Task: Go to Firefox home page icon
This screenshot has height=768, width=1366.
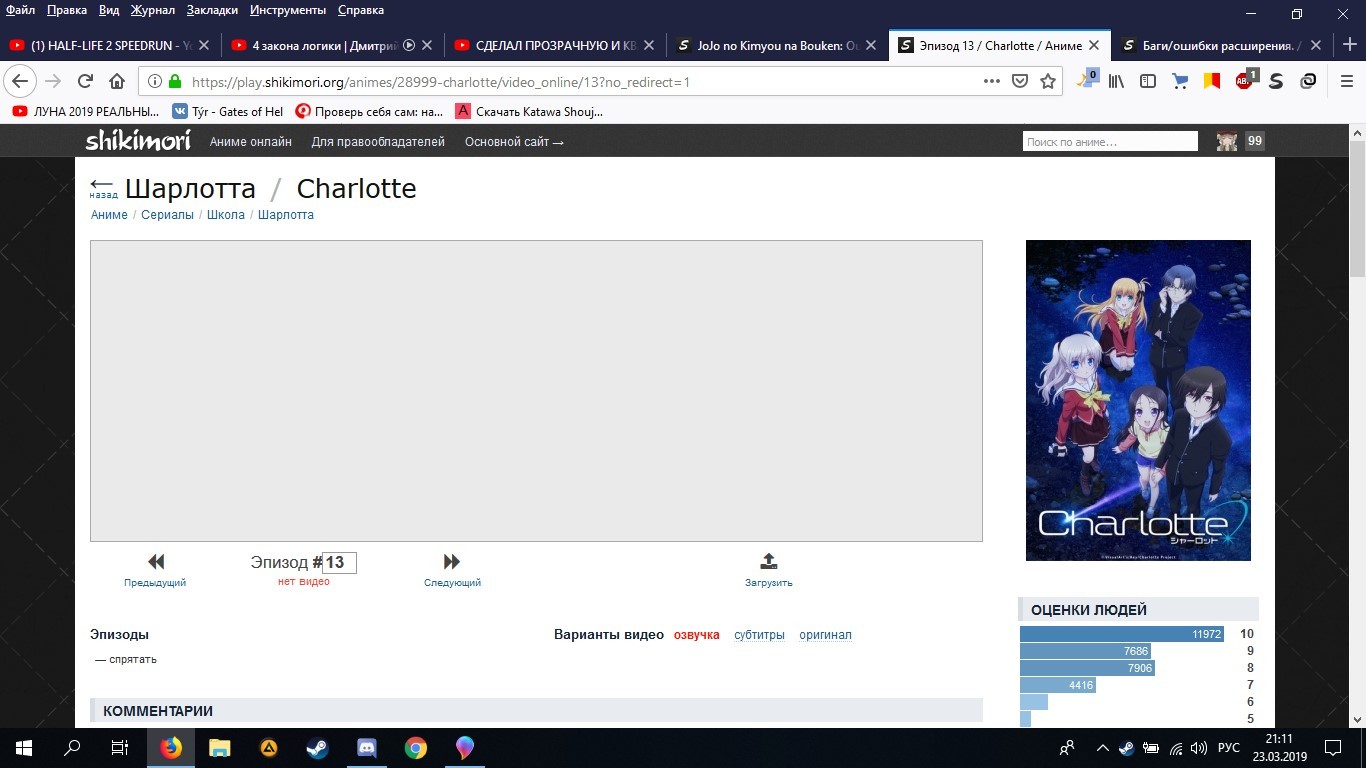Action: tap(117, 82)
